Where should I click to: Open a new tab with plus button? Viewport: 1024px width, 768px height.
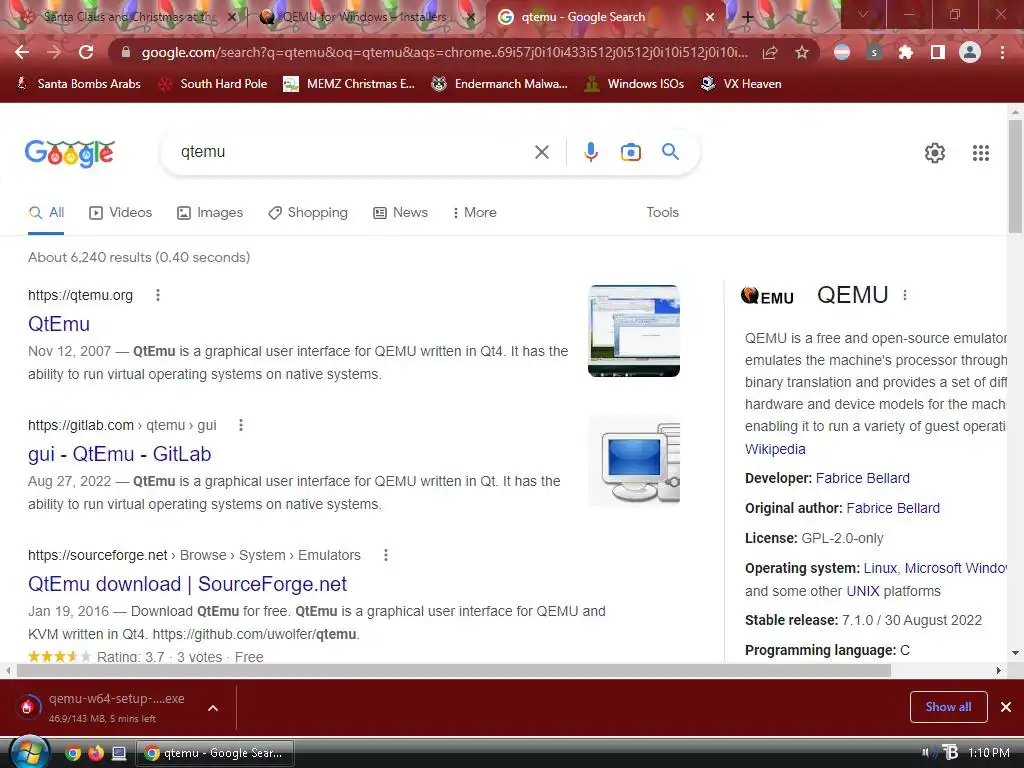tap(748, 18)
